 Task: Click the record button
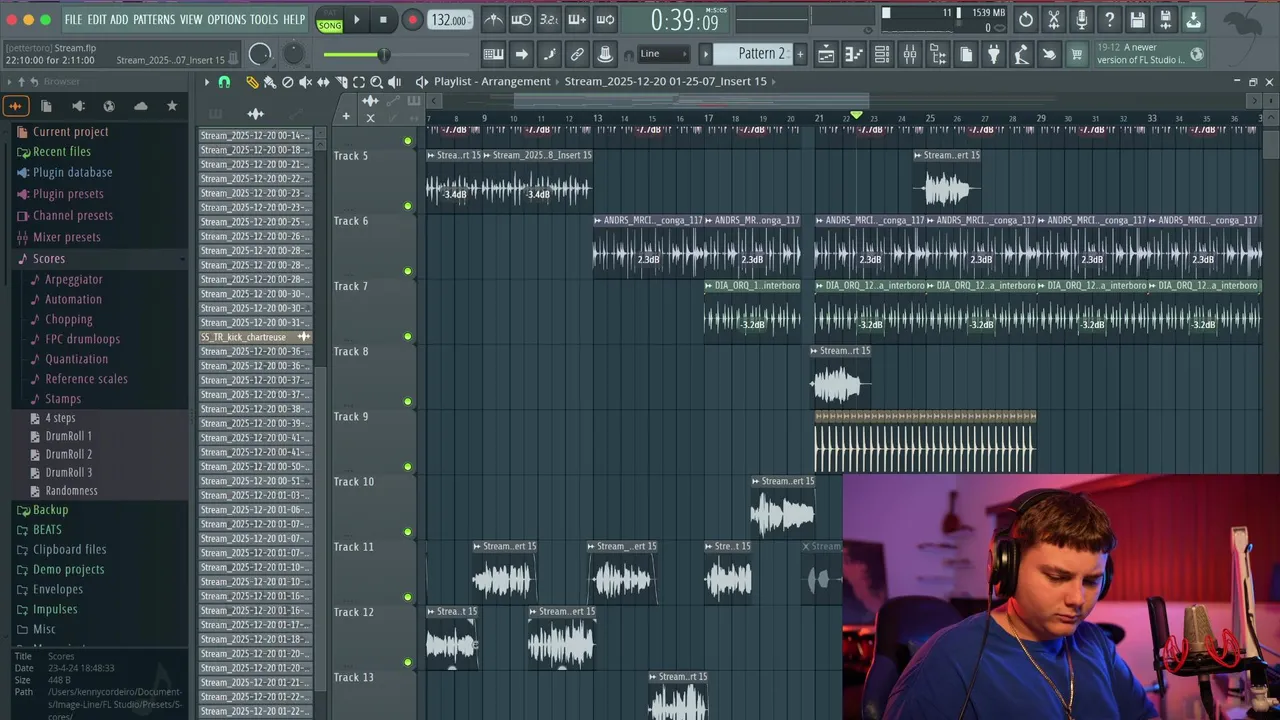pyautogui.click(x=412, y=20)
